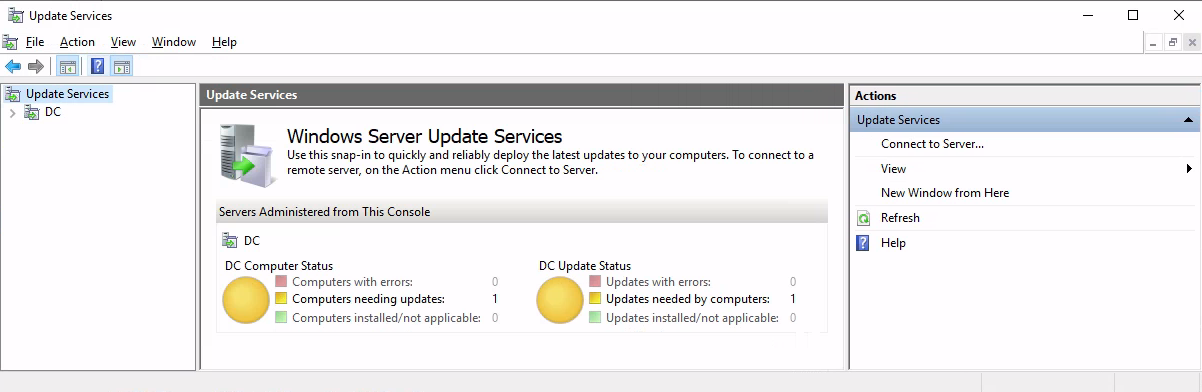Go back with the Back arrow toolbar icon
The width and height of the screenshot is (1202, 392).
pos(12,67)
